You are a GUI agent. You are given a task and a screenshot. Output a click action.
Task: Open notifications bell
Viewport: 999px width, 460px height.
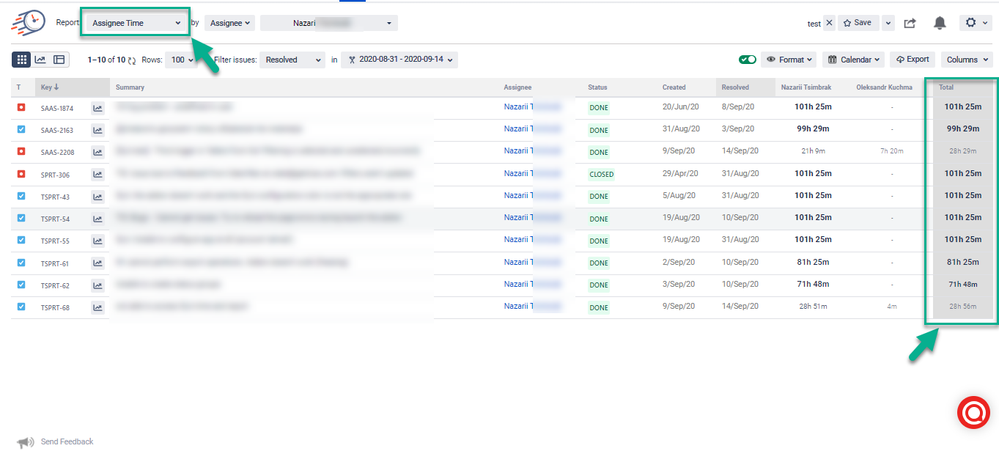coord(940,23)
